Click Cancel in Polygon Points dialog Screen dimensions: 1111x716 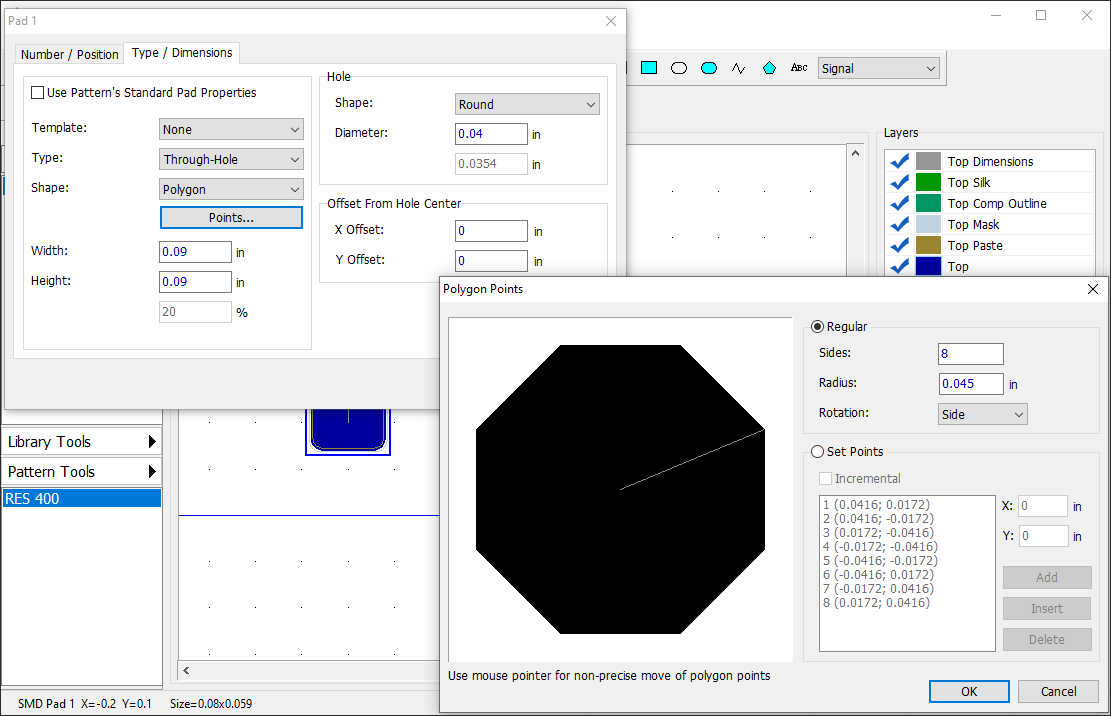[1058, 692]
